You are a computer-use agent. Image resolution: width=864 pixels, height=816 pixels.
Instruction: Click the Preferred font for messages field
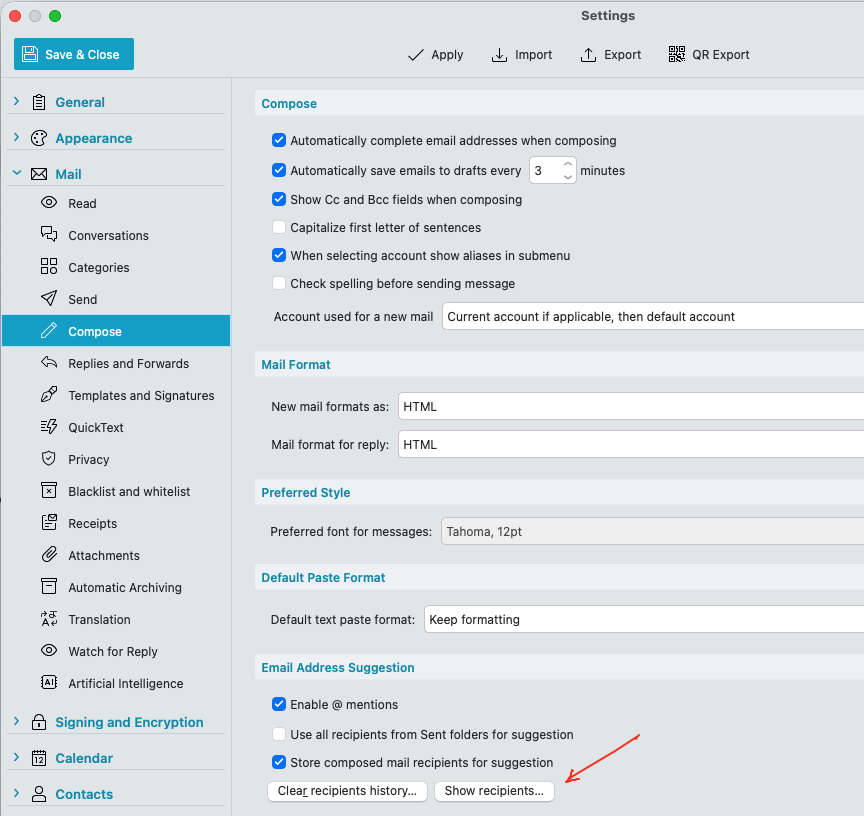tap(650, 532)
